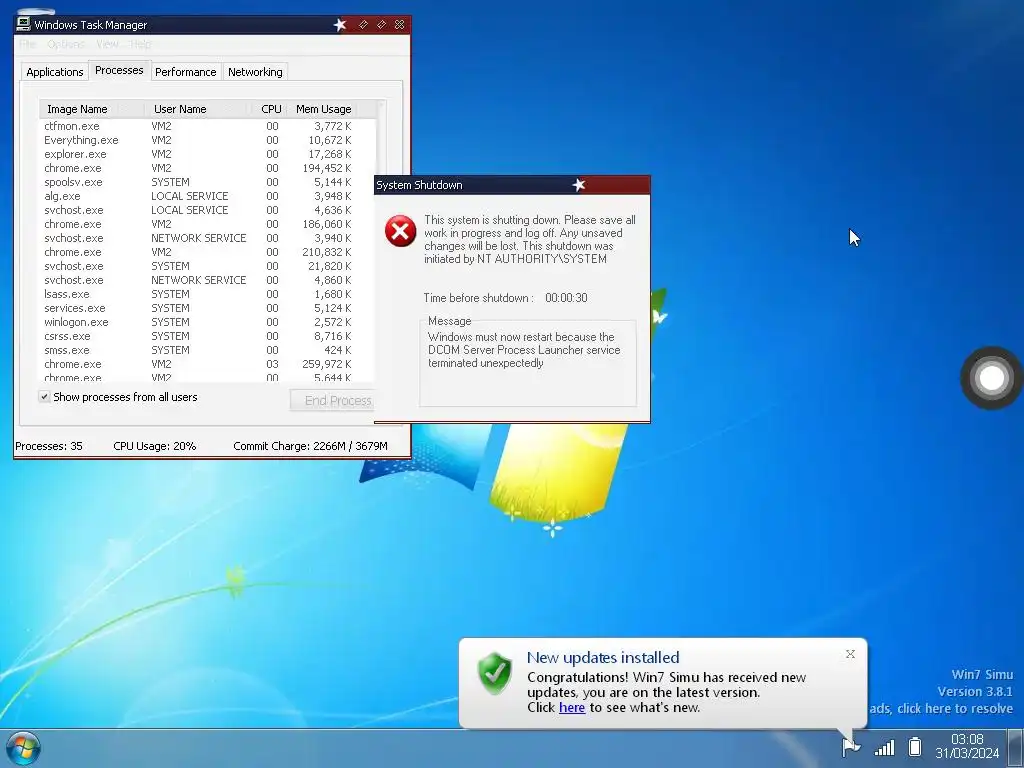Uncheck Show processes from all users
1024x768 pixels.
[44, 396]
